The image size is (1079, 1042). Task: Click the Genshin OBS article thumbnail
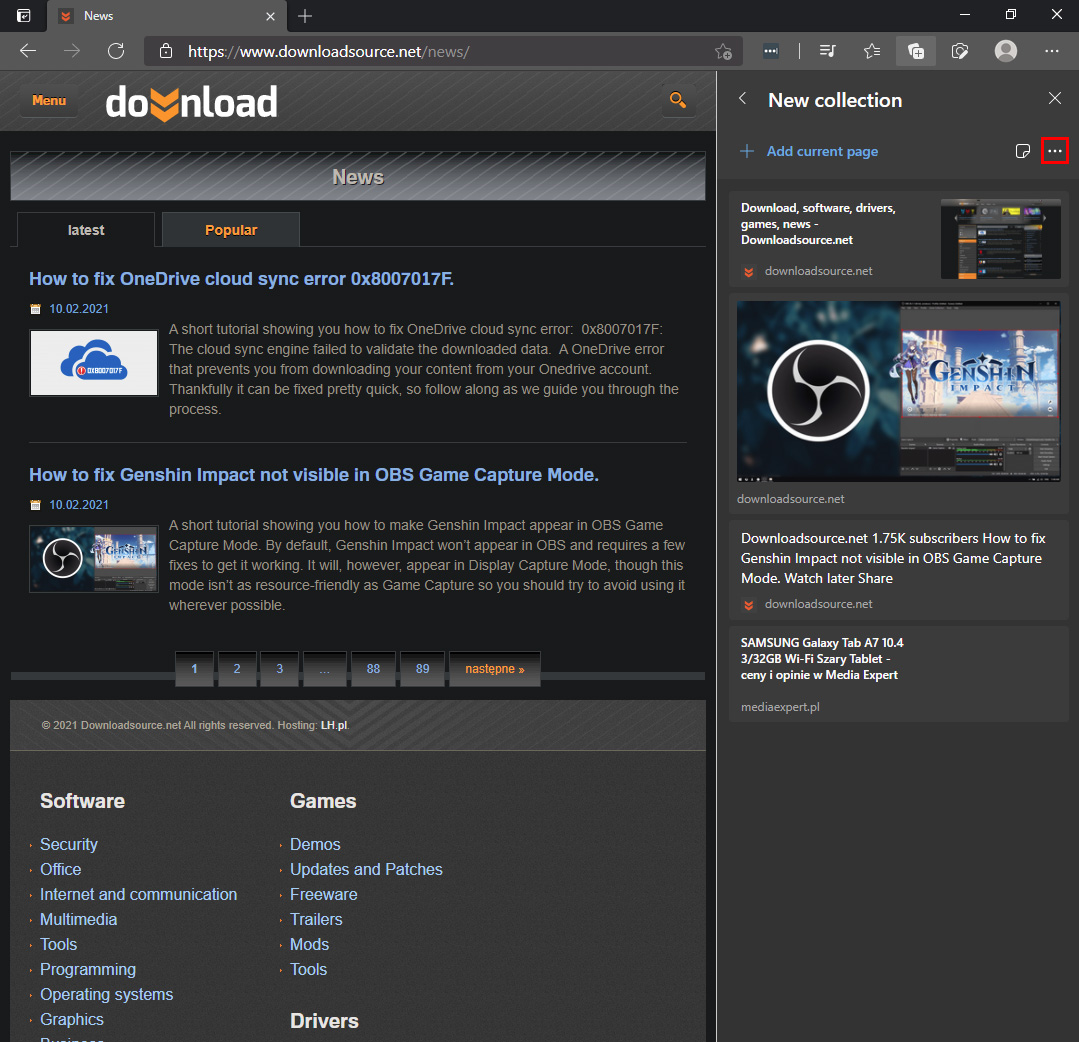94,559
